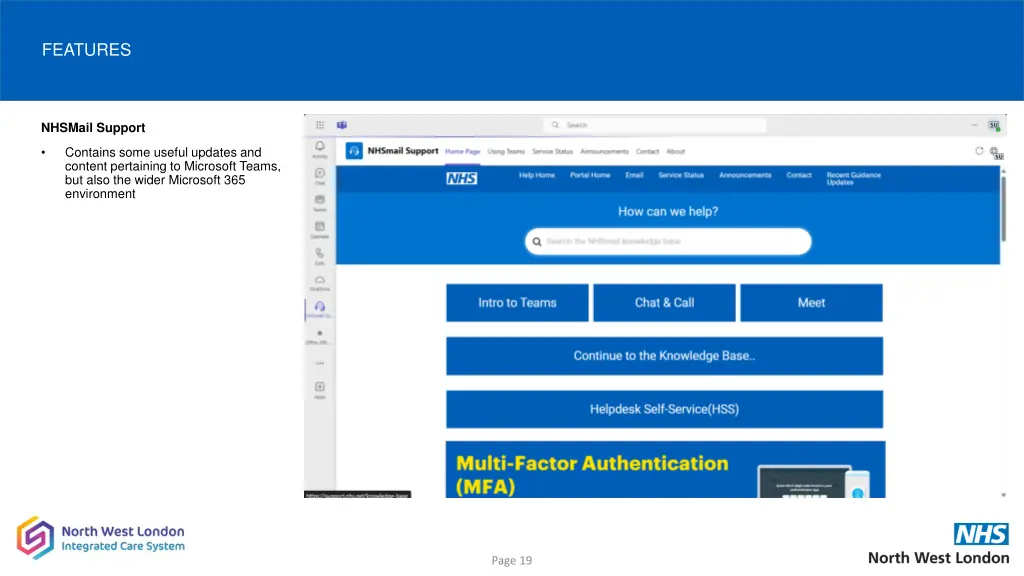Viewport: 1024px width, 576px height.
Task: Open Contact in the blue navigation bar
Action: pos(799,175)
